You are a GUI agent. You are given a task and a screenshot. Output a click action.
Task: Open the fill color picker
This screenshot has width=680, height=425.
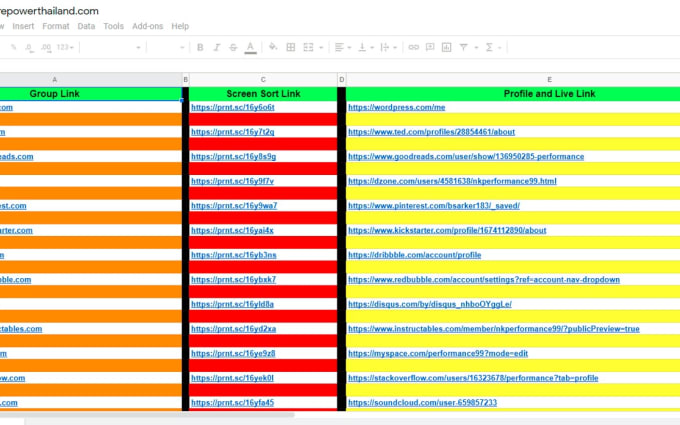click(x=270, y=47)
